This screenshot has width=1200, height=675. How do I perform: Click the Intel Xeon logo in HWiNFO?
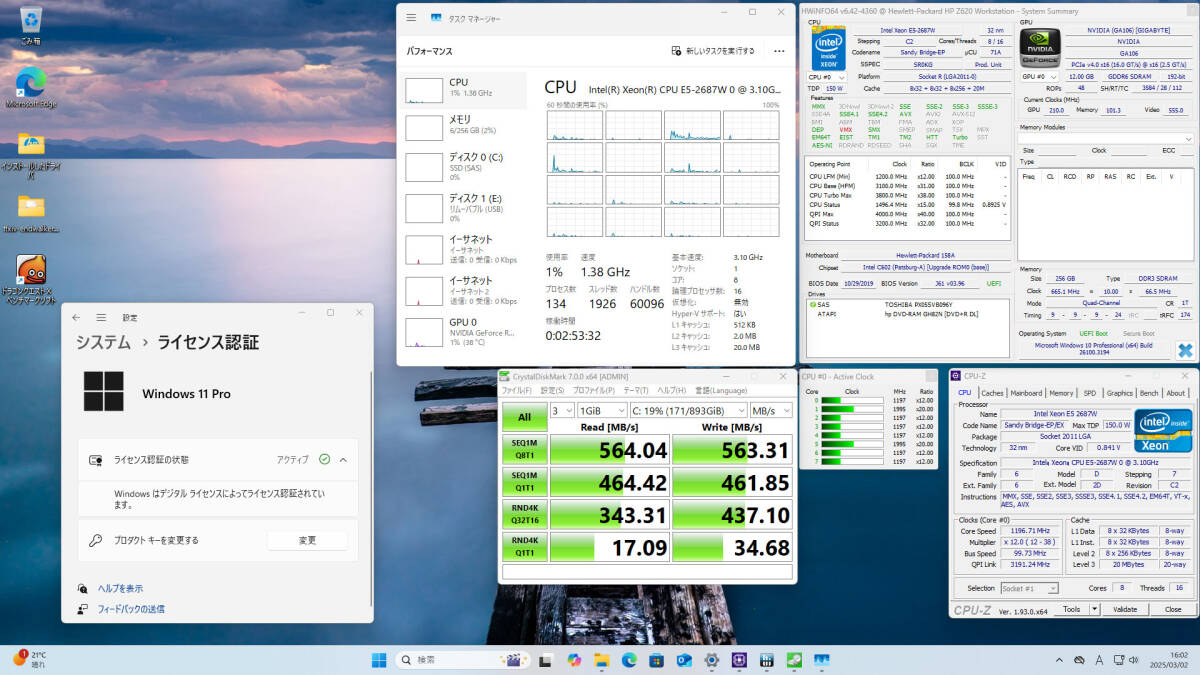pyautogui.click(x=828, y=48)
